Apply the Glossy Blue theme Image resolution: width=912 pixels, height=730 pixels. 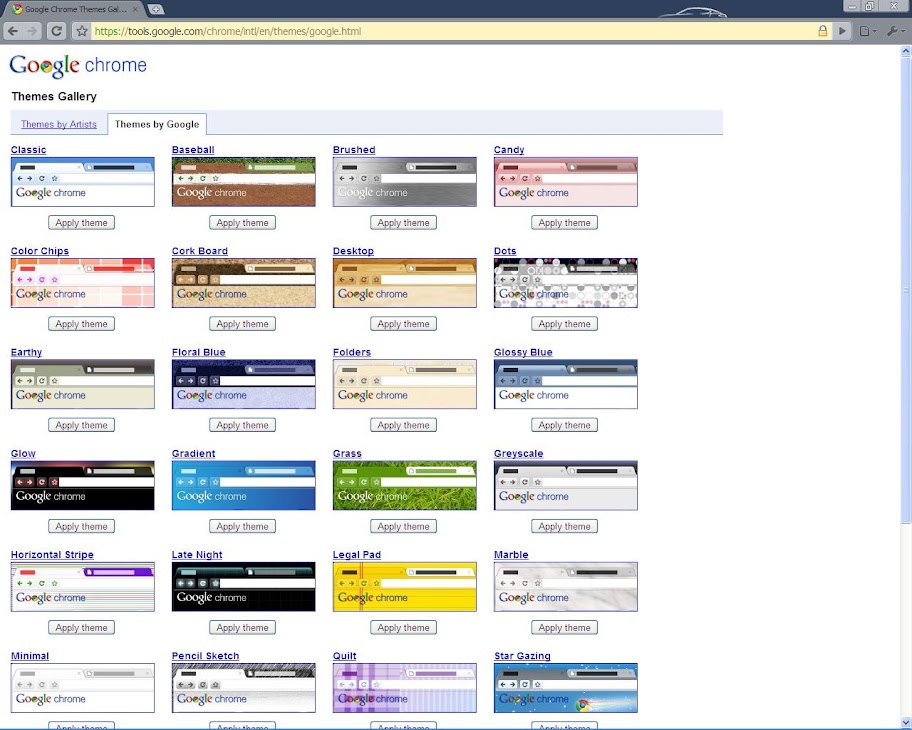564,425
